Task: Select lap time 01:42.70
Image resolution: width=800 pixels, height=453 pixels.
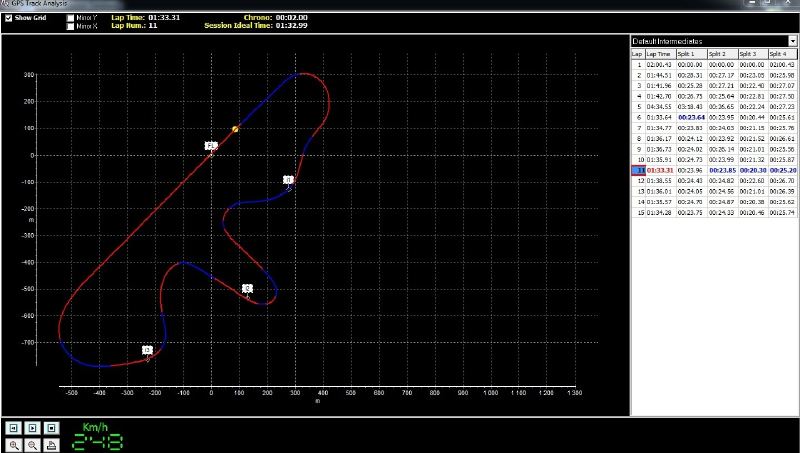Action: click(660, 96)
